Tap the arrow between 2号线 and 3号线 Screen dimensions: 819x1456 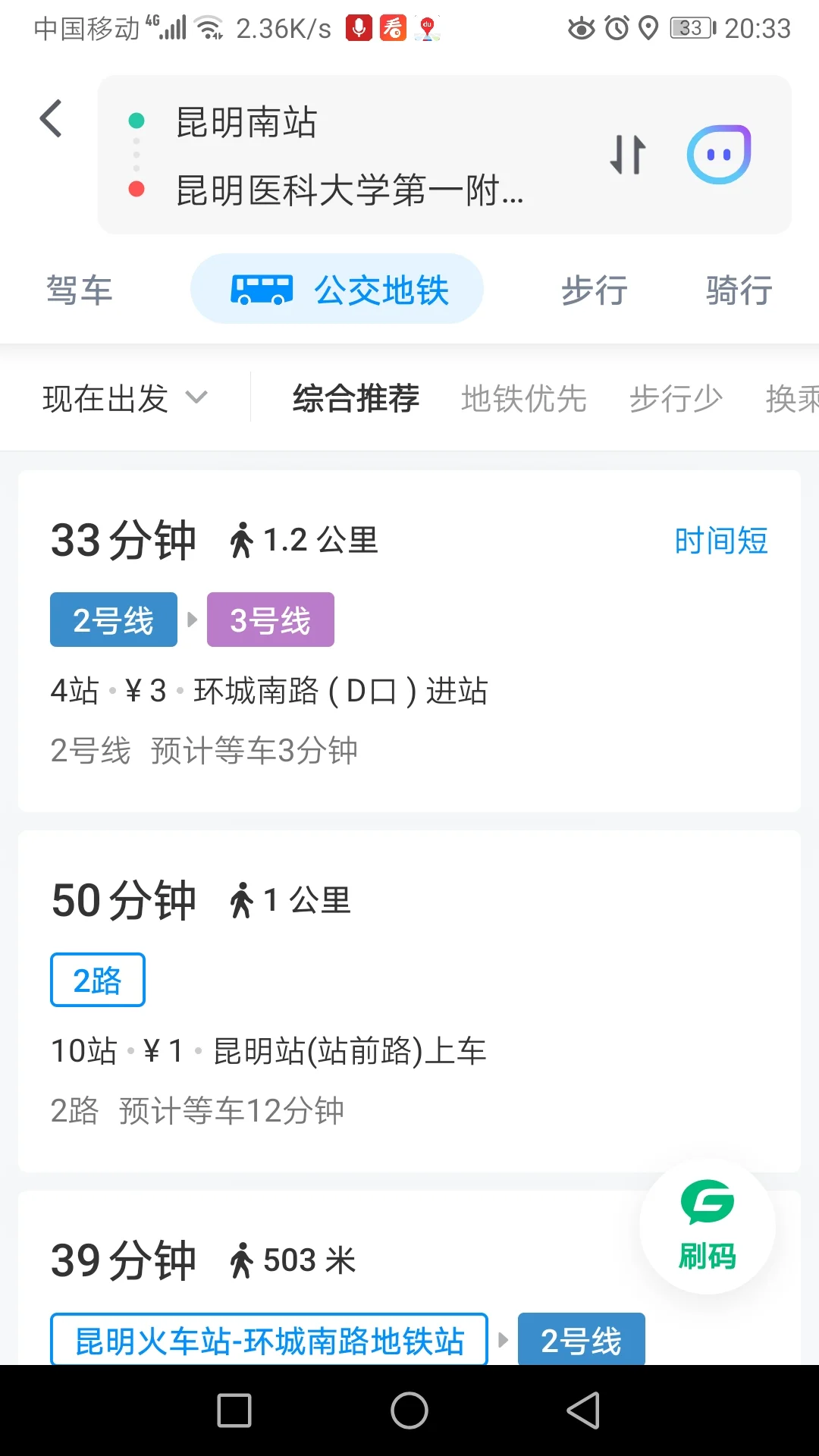[x=190, y=619]
